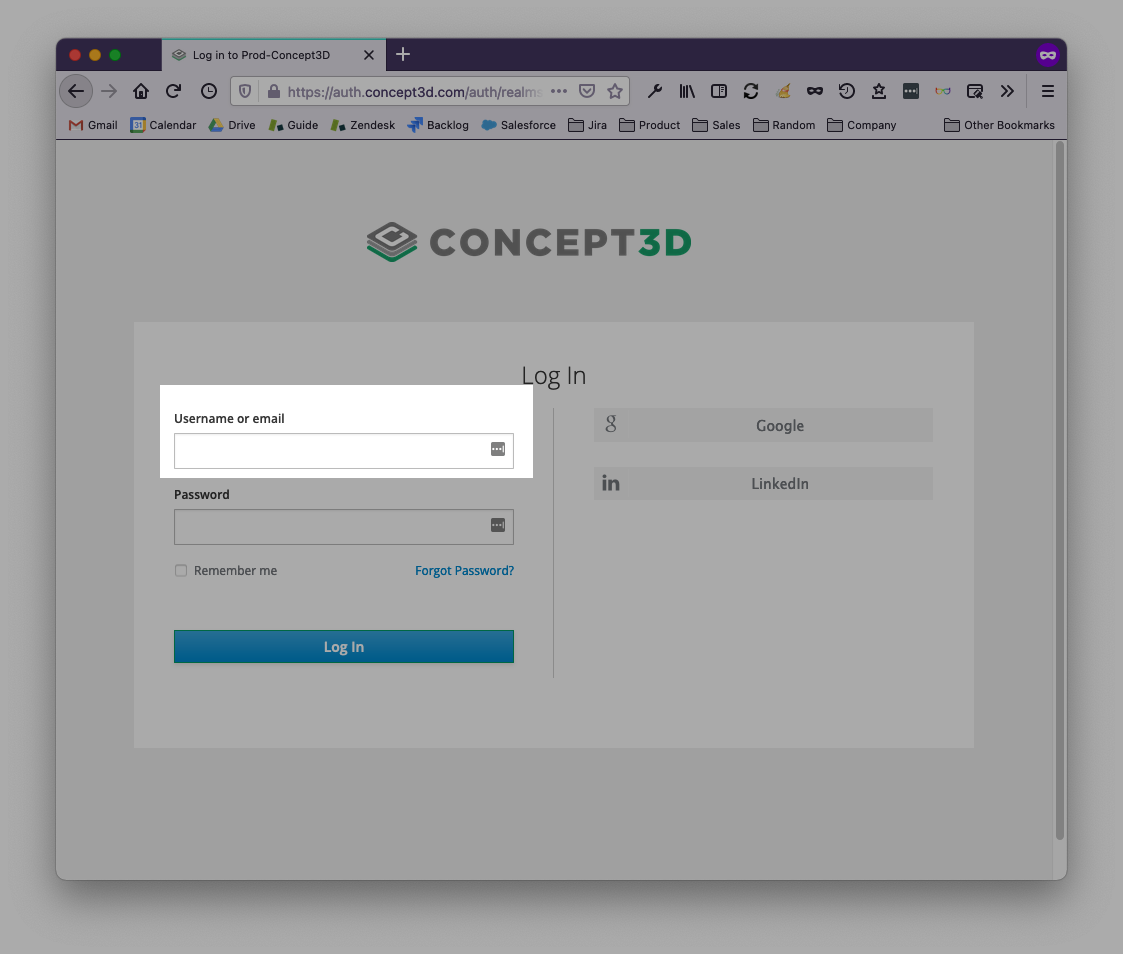This screenshot has height=954, width=1123.
Task: Open the Firefox hamburger menu
Action: pyautogui.click(x=1048, y=91)
